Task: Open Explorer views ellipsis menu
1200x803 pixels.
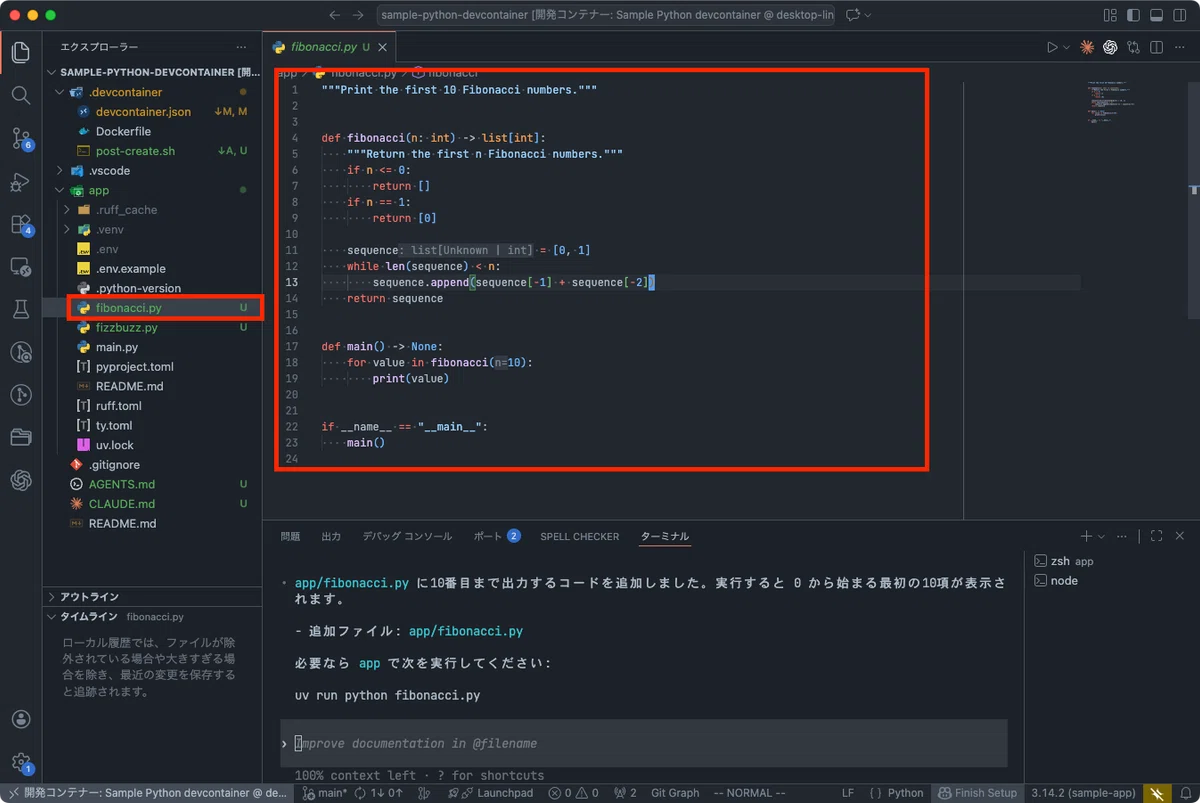Action: 241,47
